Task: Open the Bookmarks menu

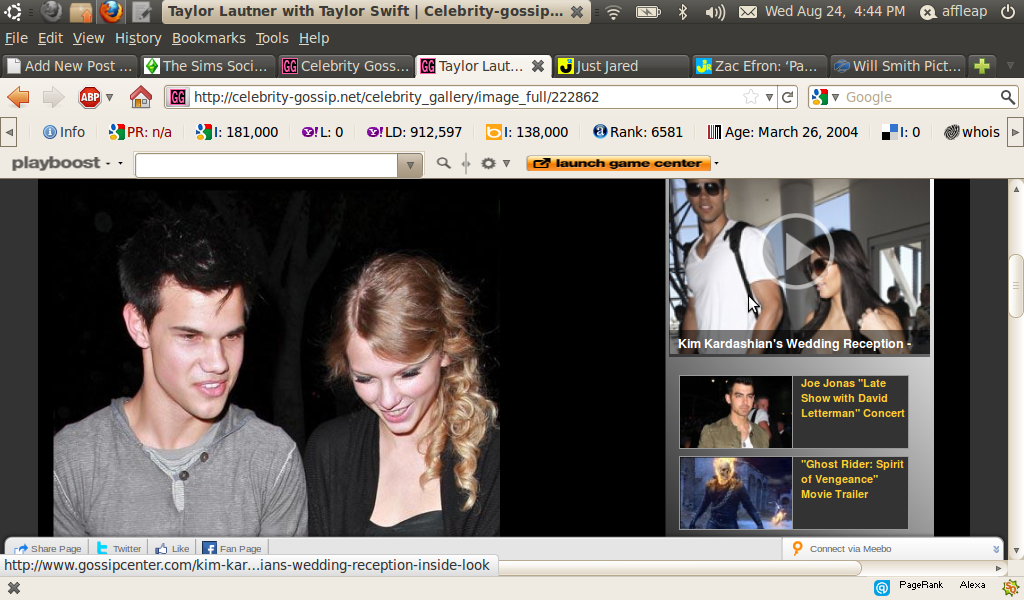Action: click(x=208, y=38)
